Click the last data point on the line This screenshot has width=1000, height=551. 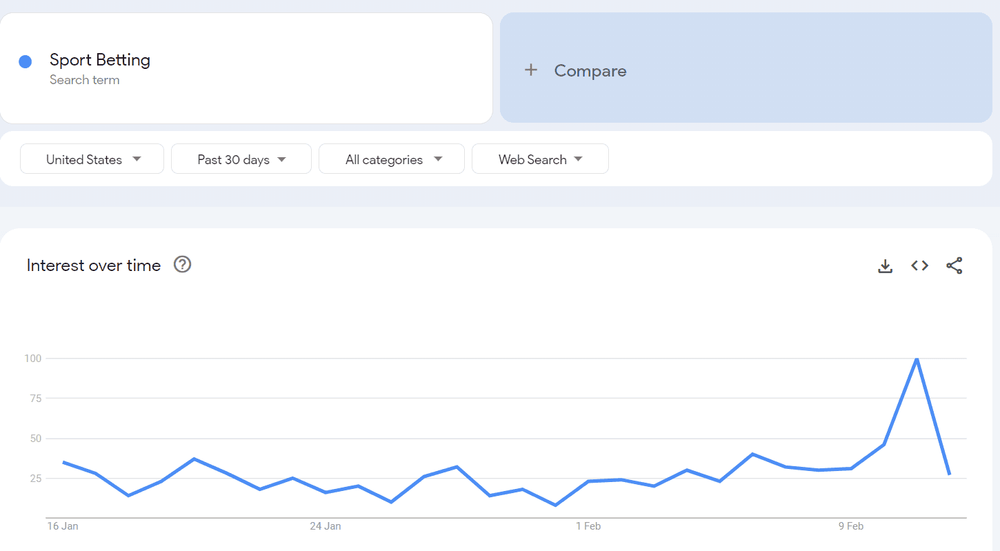[x=949, y=473]
